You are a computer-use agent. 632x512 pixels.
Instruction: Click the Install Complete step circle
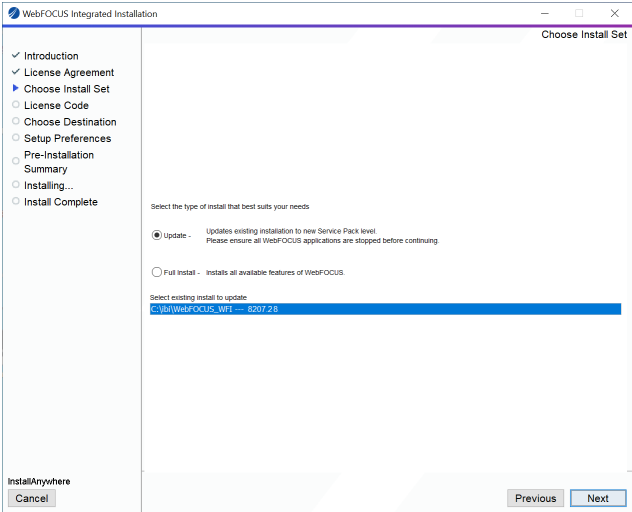tap(16, 201)
